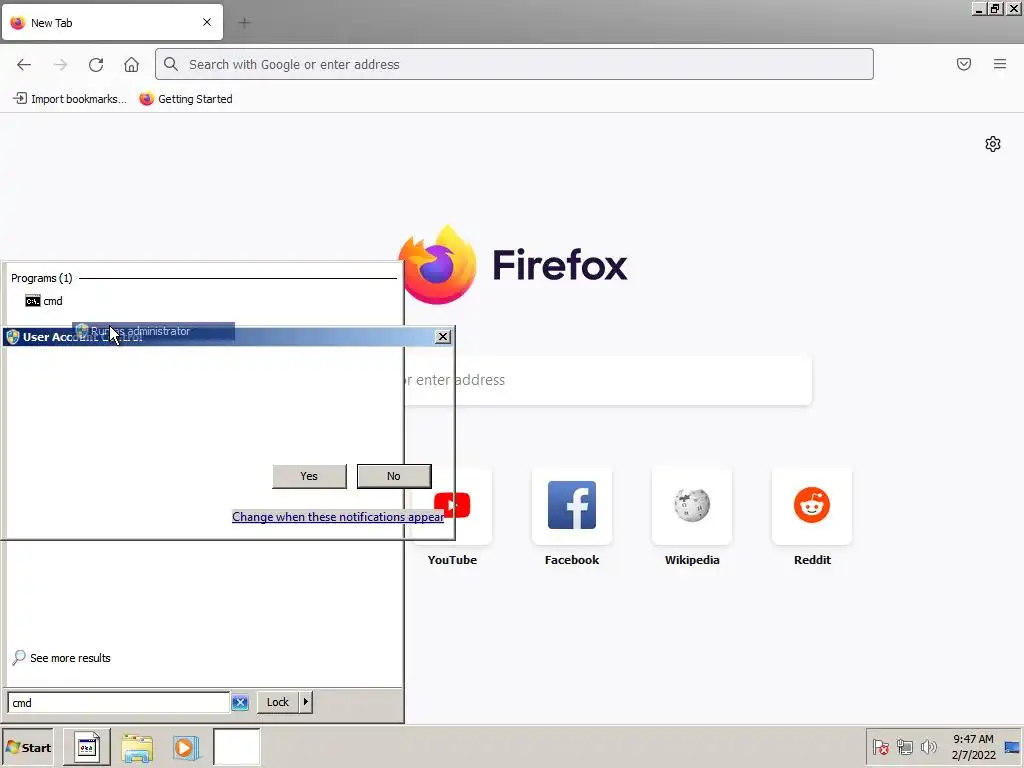Click the Firefox logo on new tab page
This screenshot has width=1024, height=768.
[513, 264]
